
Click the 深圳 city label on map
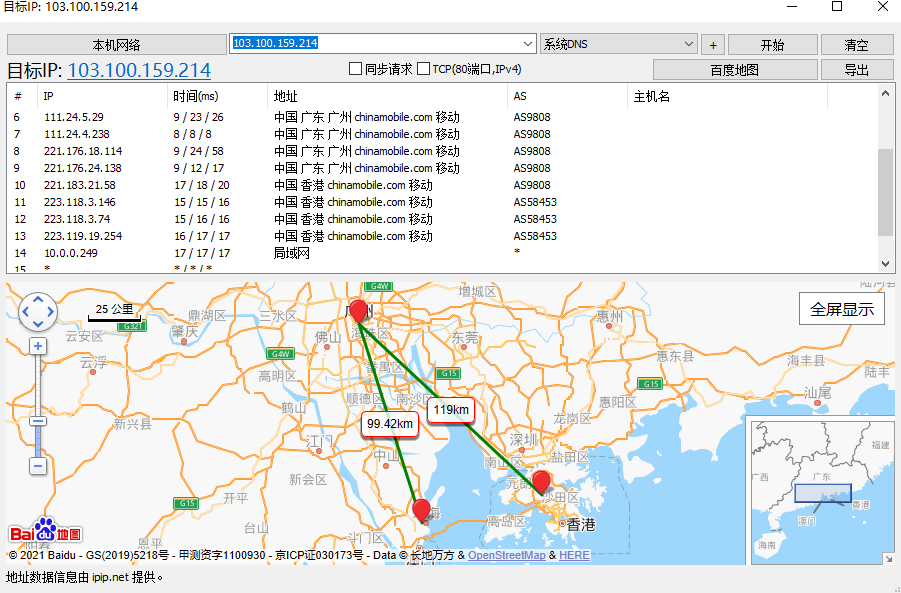point(523,440)
